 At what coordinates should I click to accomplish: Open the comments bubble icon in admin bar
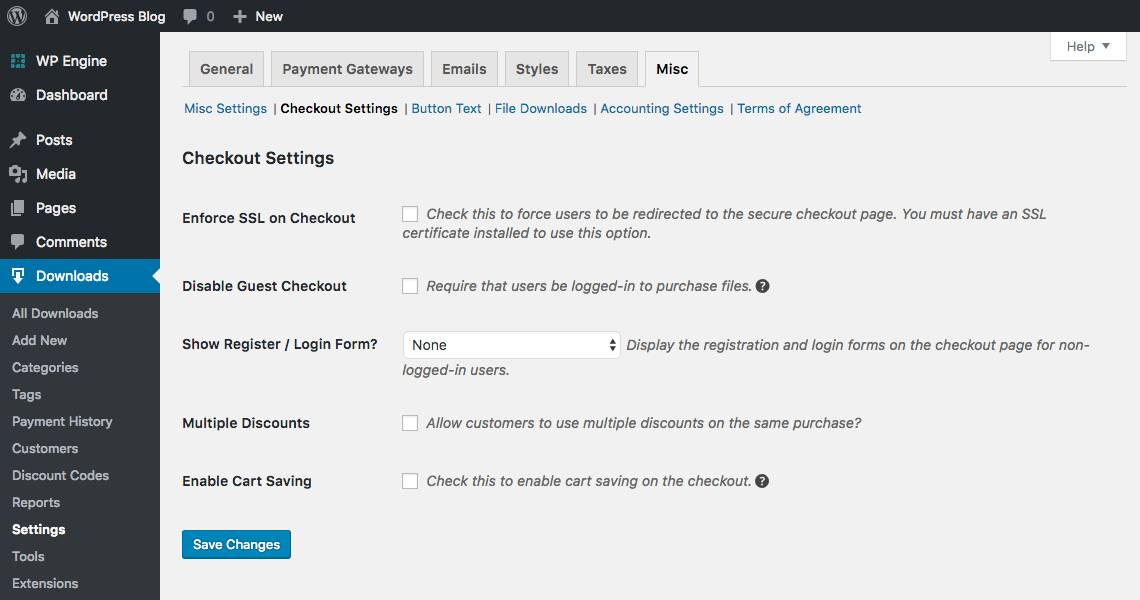click(x=190, y=17)
